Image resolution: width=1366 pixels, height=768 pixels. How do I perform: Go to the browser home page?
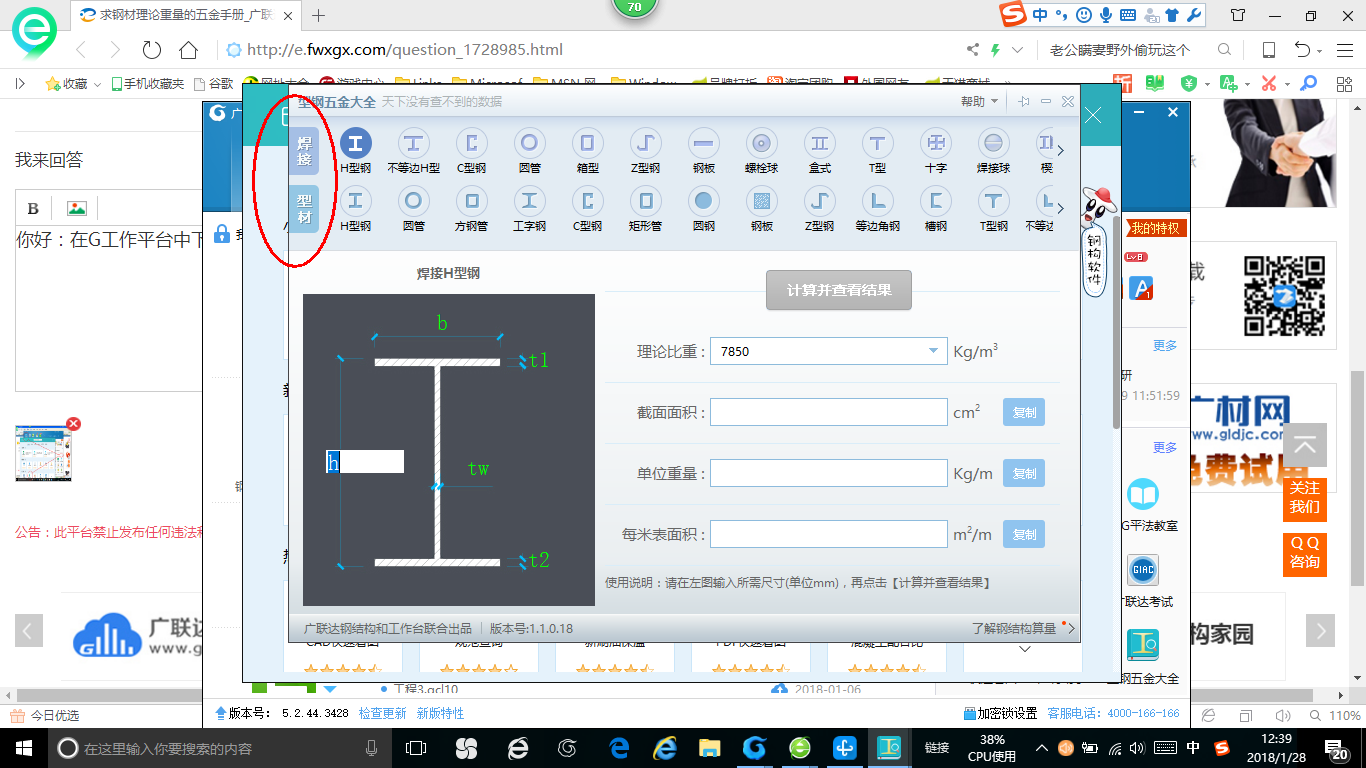(188, 50)
